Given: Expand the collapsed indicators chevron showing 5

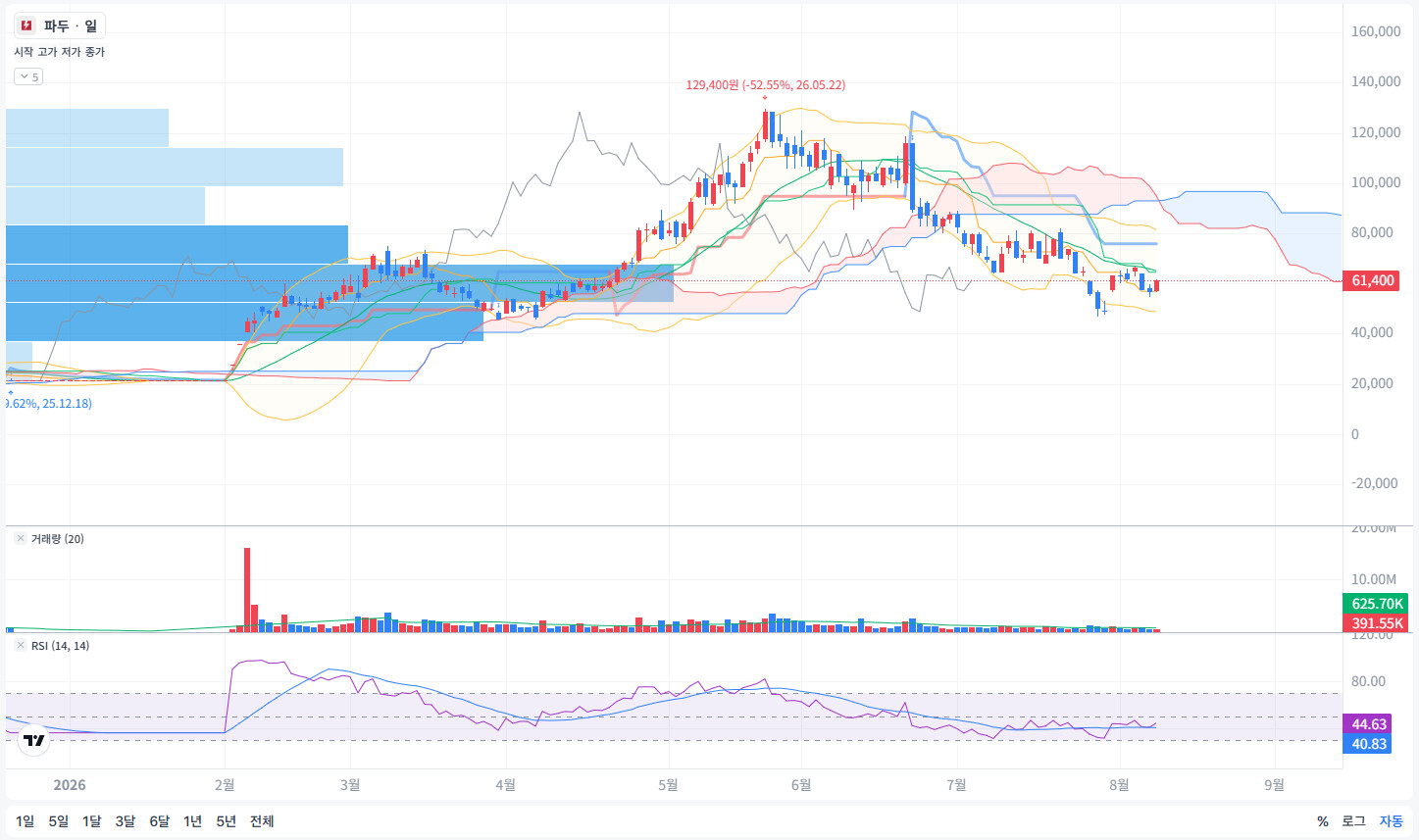Looking at the screenshot, I should [x=28, y=76].
